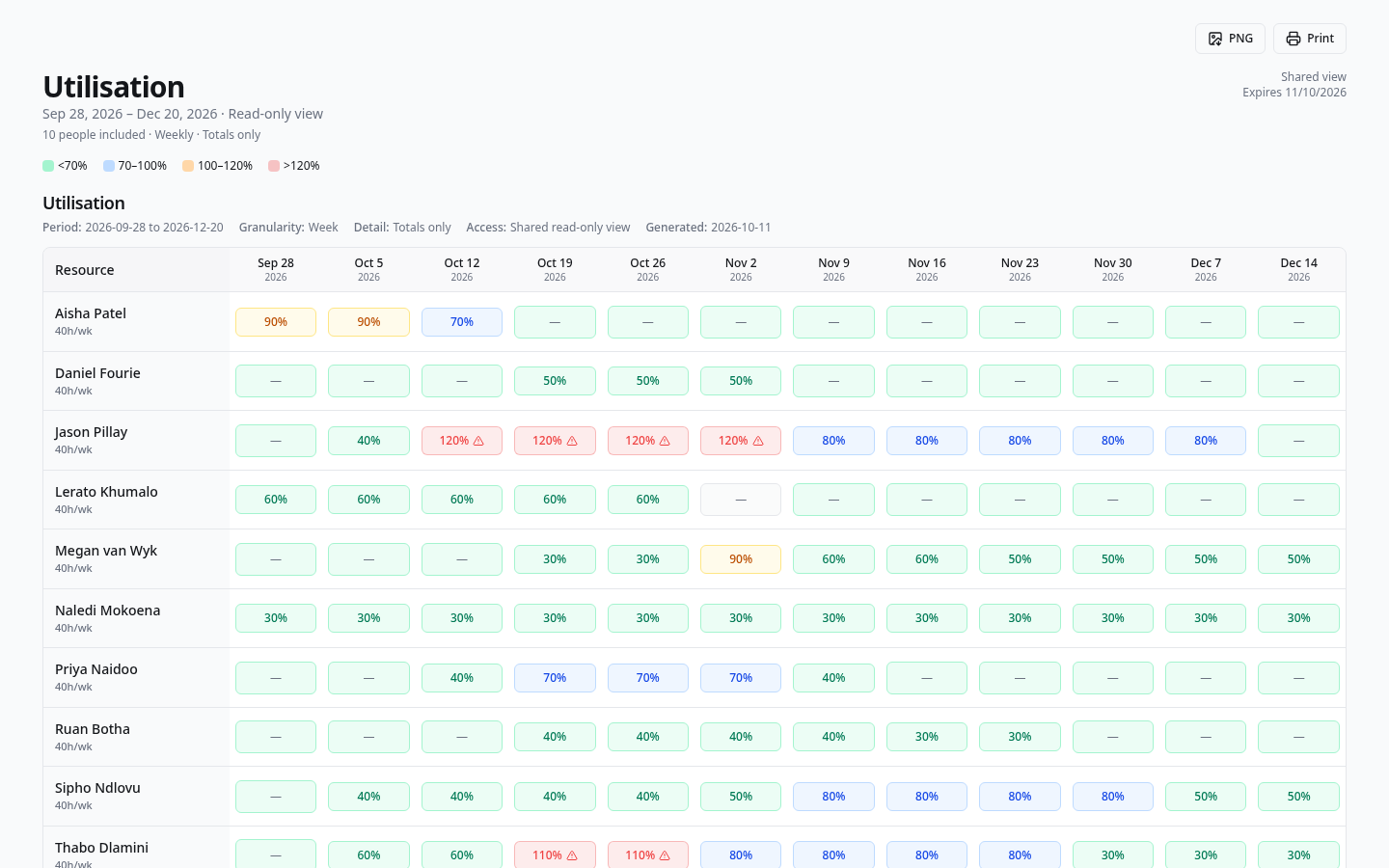This screenshot has width=1389, height=868.
Task: Click the blue 70–100% legend swatch
Action: click(x=109, y=166)
